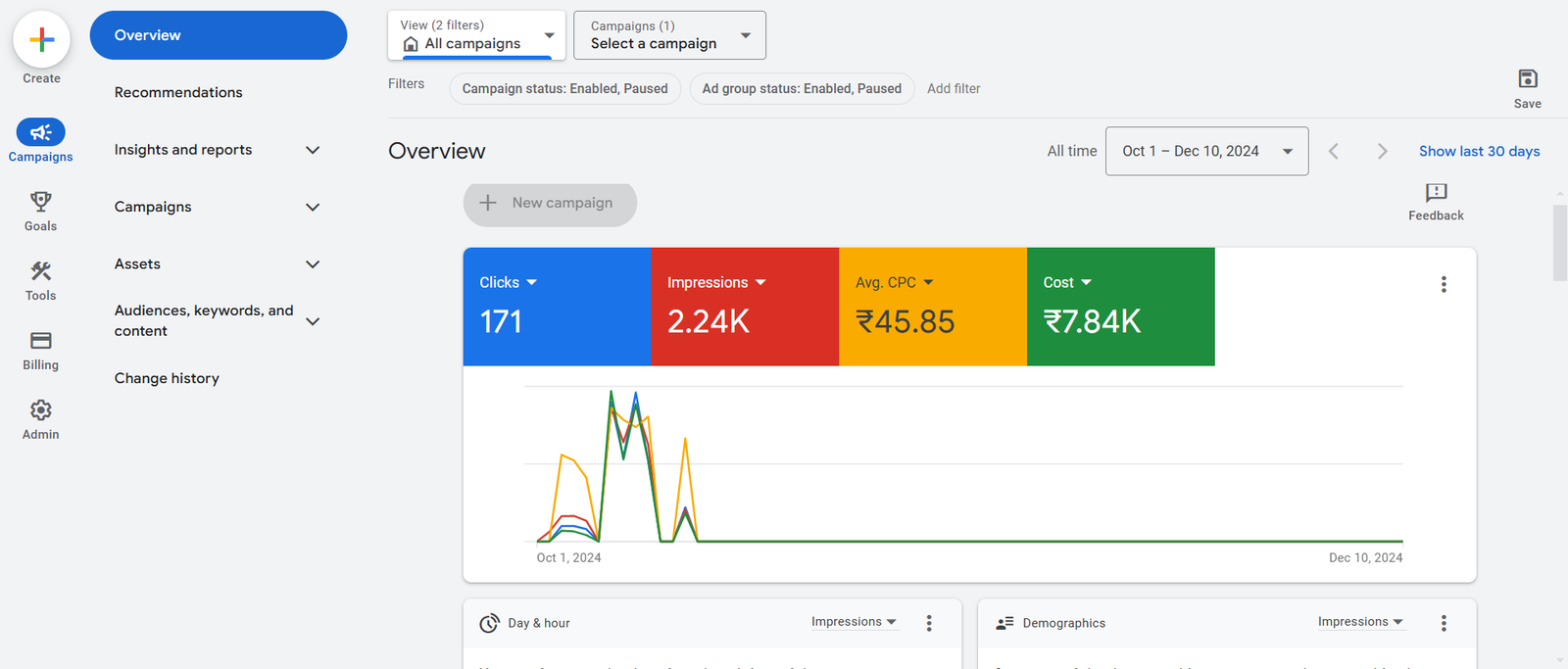This screenshot has height=669, width=1568.
Task: Click the Feedback icon
Action: [x=1436, y=192]
